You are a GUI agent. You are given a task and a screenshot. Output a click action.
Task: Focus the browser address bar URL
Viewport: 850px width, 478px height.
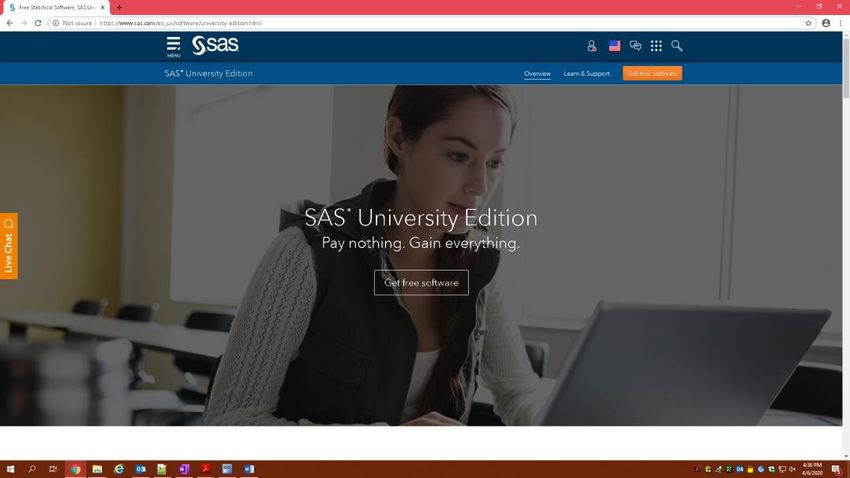pyautogui.click(x=181, y=23)
